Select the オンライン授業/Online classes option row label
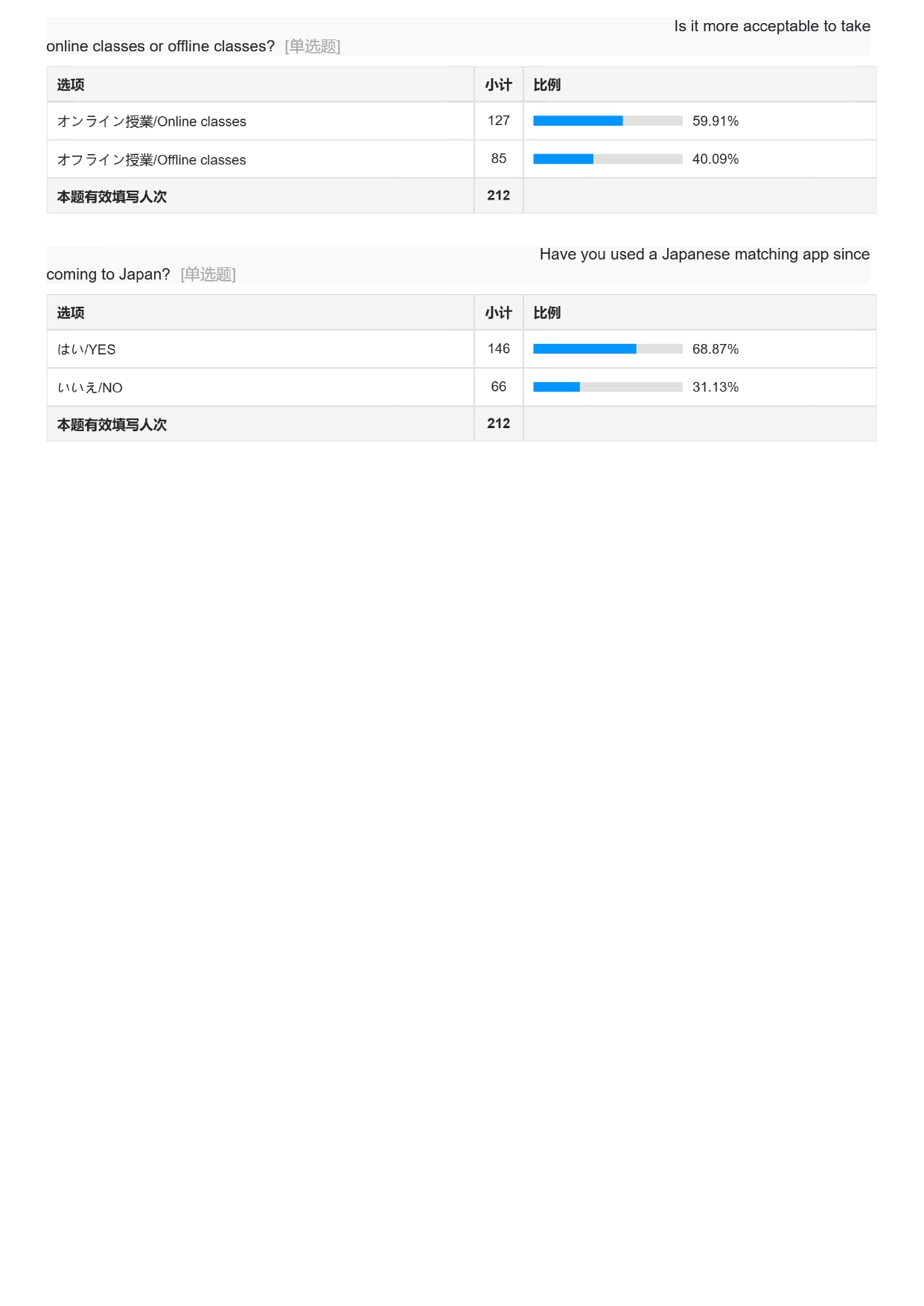This screenshot has width=924, height=1306. tap(152, 121)
